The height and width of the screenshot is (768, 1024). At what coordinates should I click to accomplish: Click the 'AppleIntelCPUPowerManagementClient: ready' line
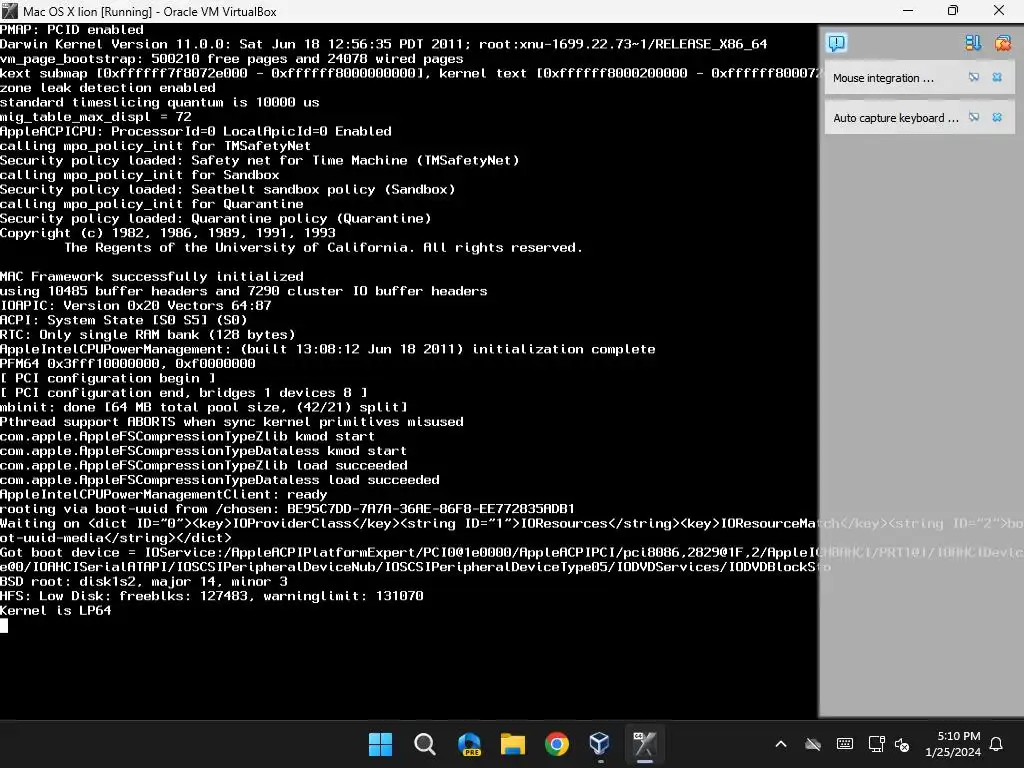(163, 494)
